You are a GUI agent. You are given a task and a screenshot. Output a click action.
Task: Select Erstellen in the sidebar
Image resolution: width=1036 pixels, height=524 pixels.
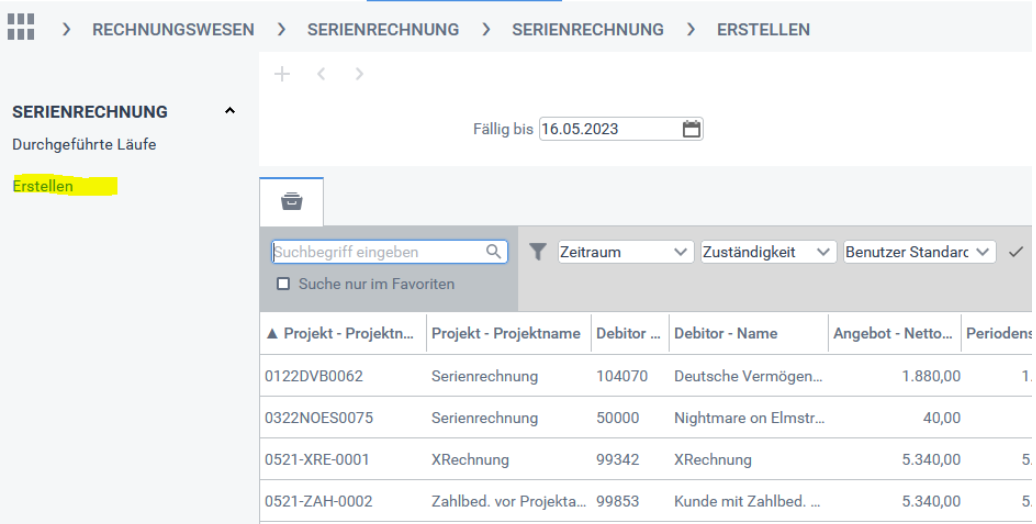(x=43, y=186)
